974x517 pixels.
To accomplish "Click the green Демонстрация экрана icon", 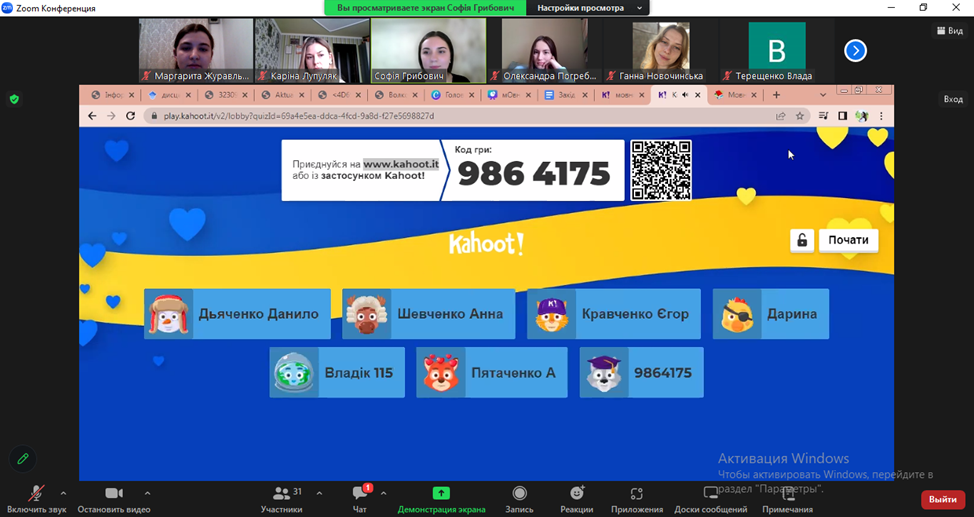I will click(x=441, y=493).
